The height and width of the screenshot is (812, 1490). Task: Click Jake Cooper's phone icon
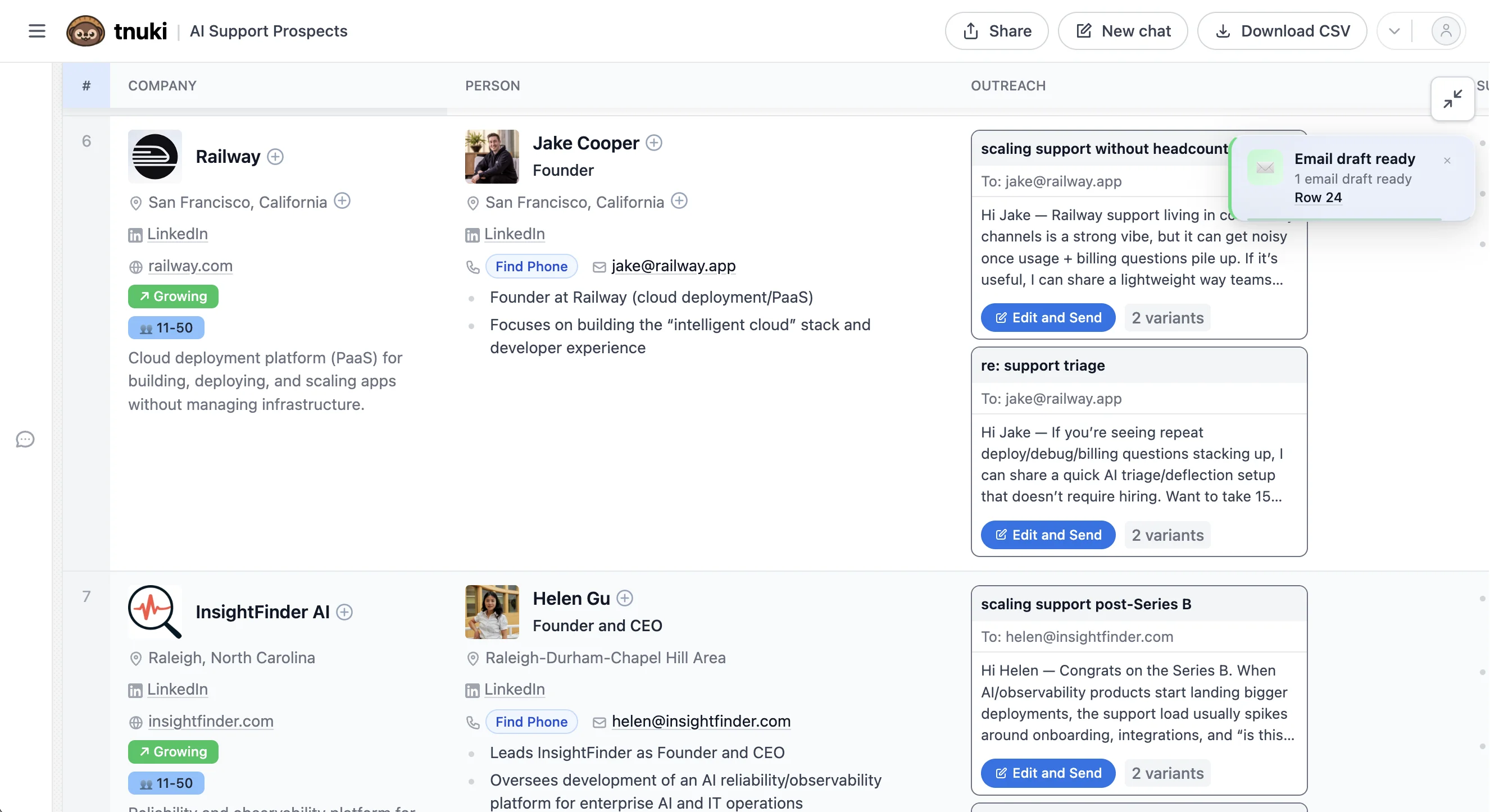click(x=473, y=266)
